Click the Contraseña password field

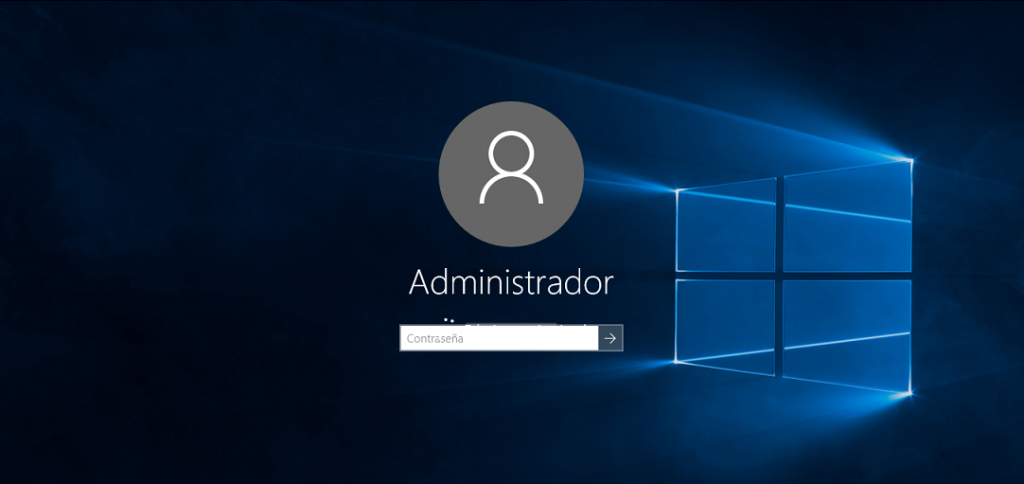[499, 338]
